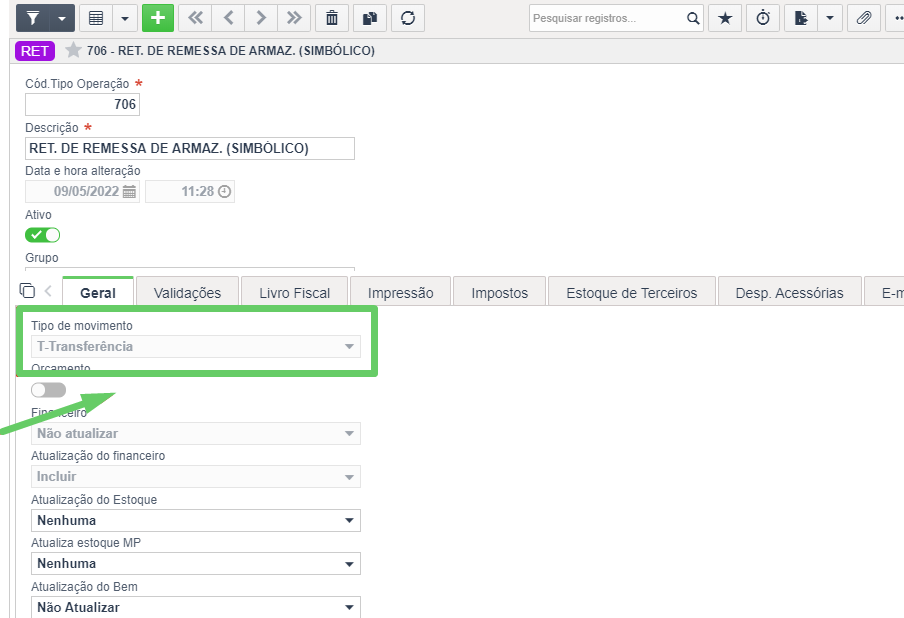This screenshot has width=904, height=618.
Task: Click the magnifier search icon
Action: [x=693, y=18]
